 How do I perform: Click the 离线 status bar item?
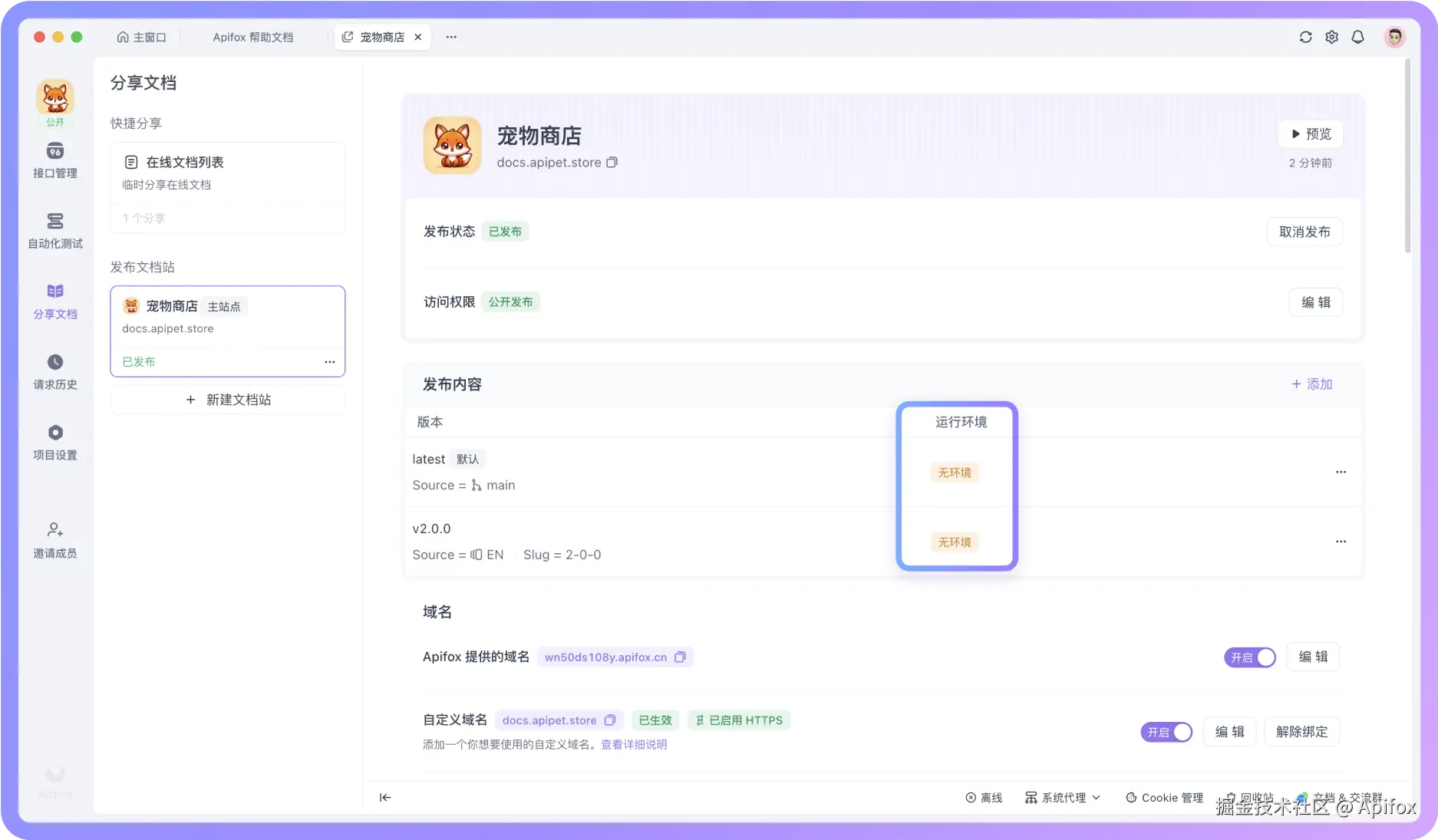point(984,798)
